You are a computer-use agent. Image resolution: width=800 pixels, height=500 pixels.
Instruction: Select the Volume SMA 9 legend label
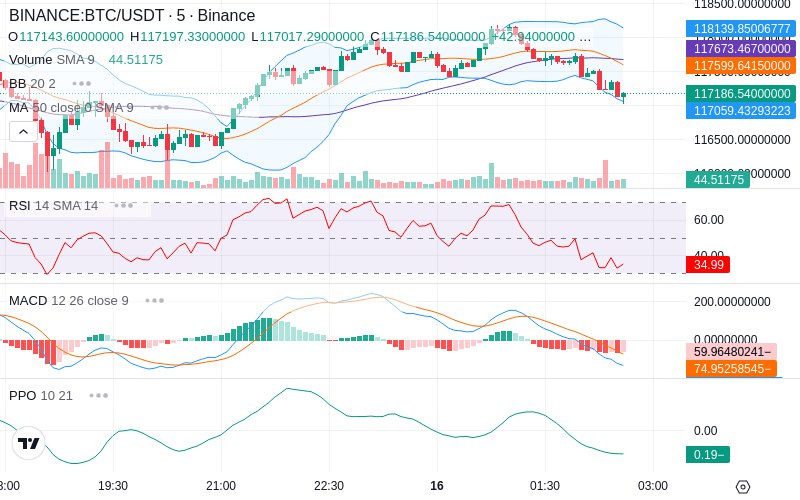52,60
